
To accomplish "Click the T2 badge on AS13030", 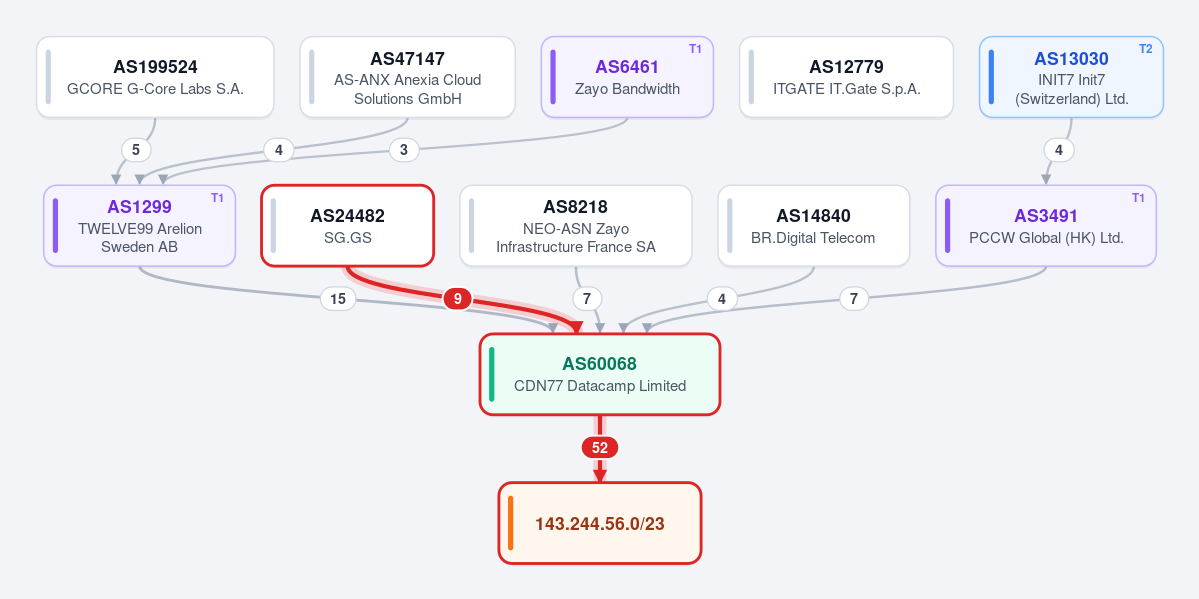I will [x=1145, y=49].
